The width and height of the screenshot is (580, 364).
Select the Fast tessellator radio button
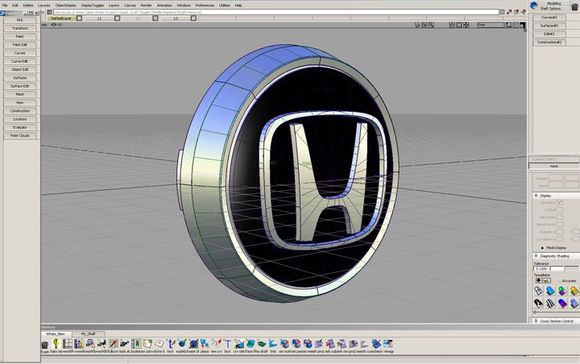pyautogui.click(x=543, y=281)
